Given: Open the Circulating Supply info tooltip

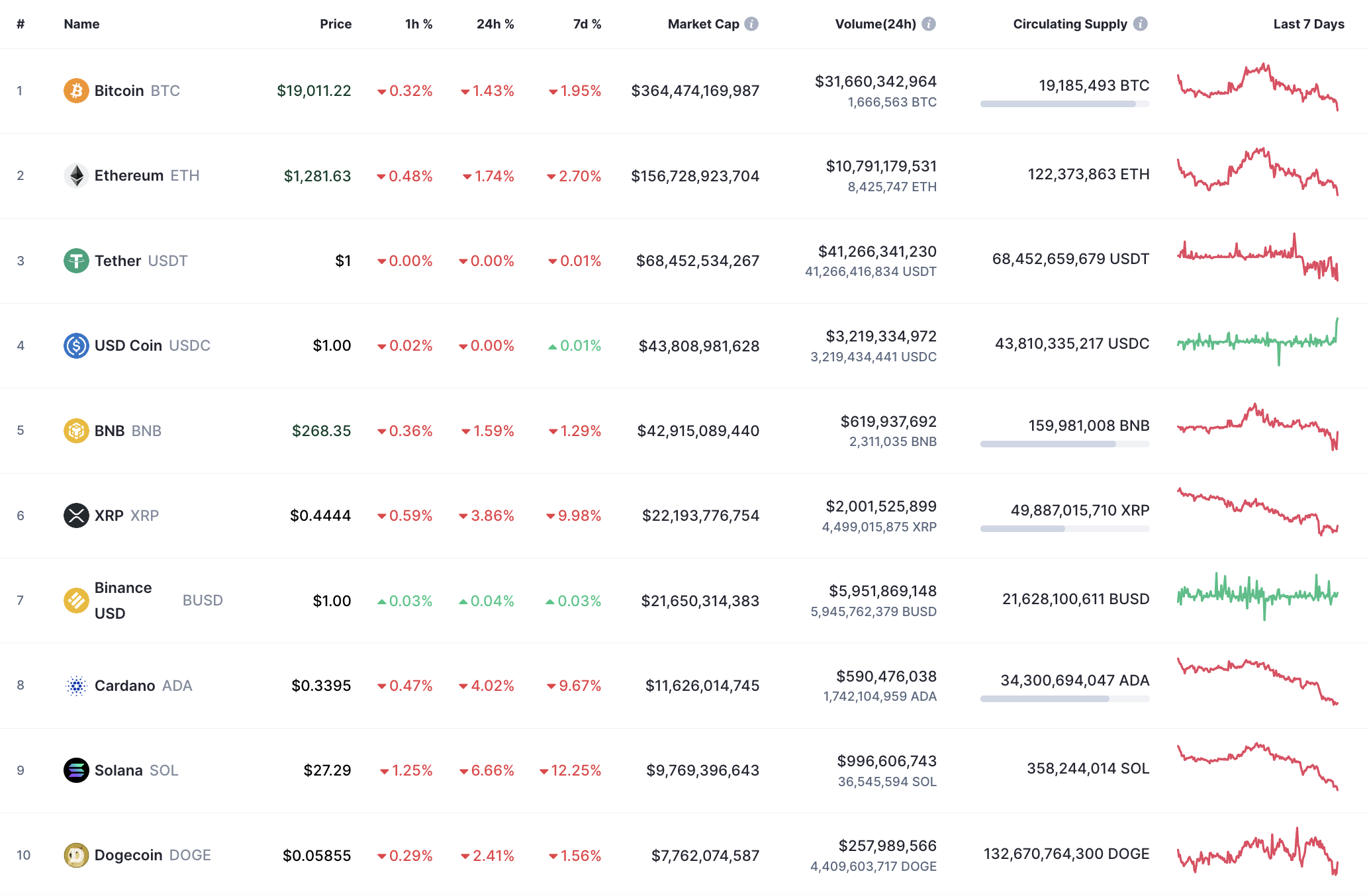Looking at the screenshot, I should 1140,23.
